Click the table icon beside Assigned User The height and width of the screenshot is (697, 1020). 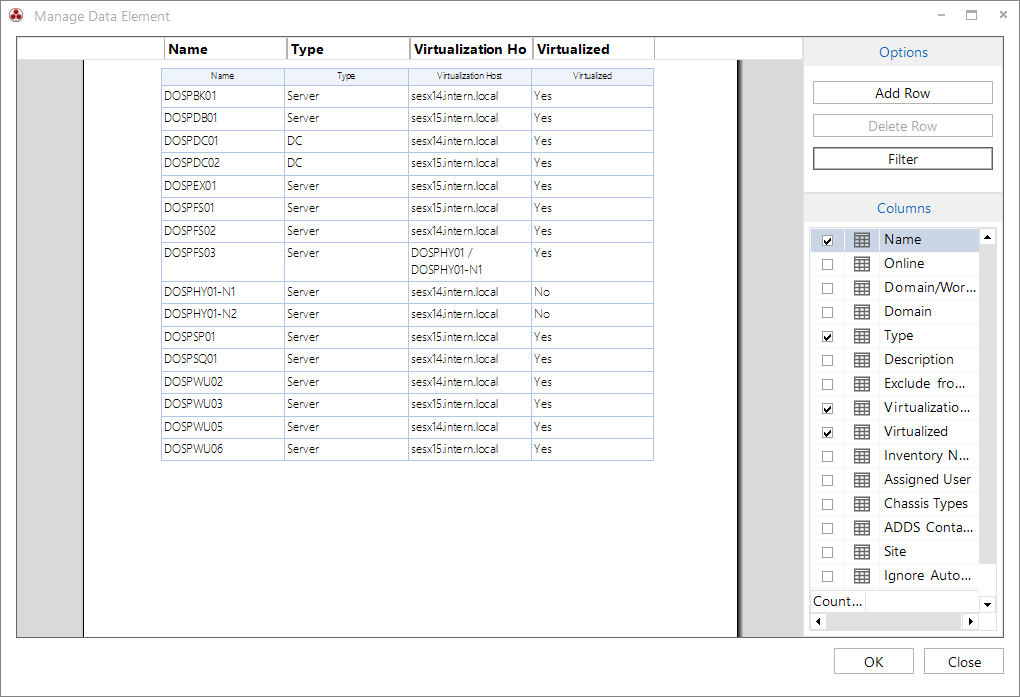point(861,480)
